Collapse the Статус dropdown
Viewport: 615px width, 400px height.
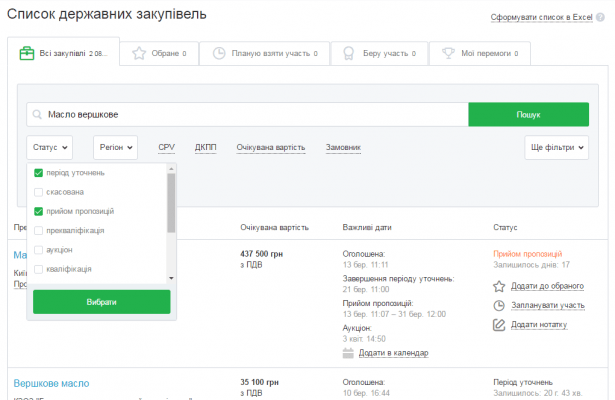(x=51, y=147)
